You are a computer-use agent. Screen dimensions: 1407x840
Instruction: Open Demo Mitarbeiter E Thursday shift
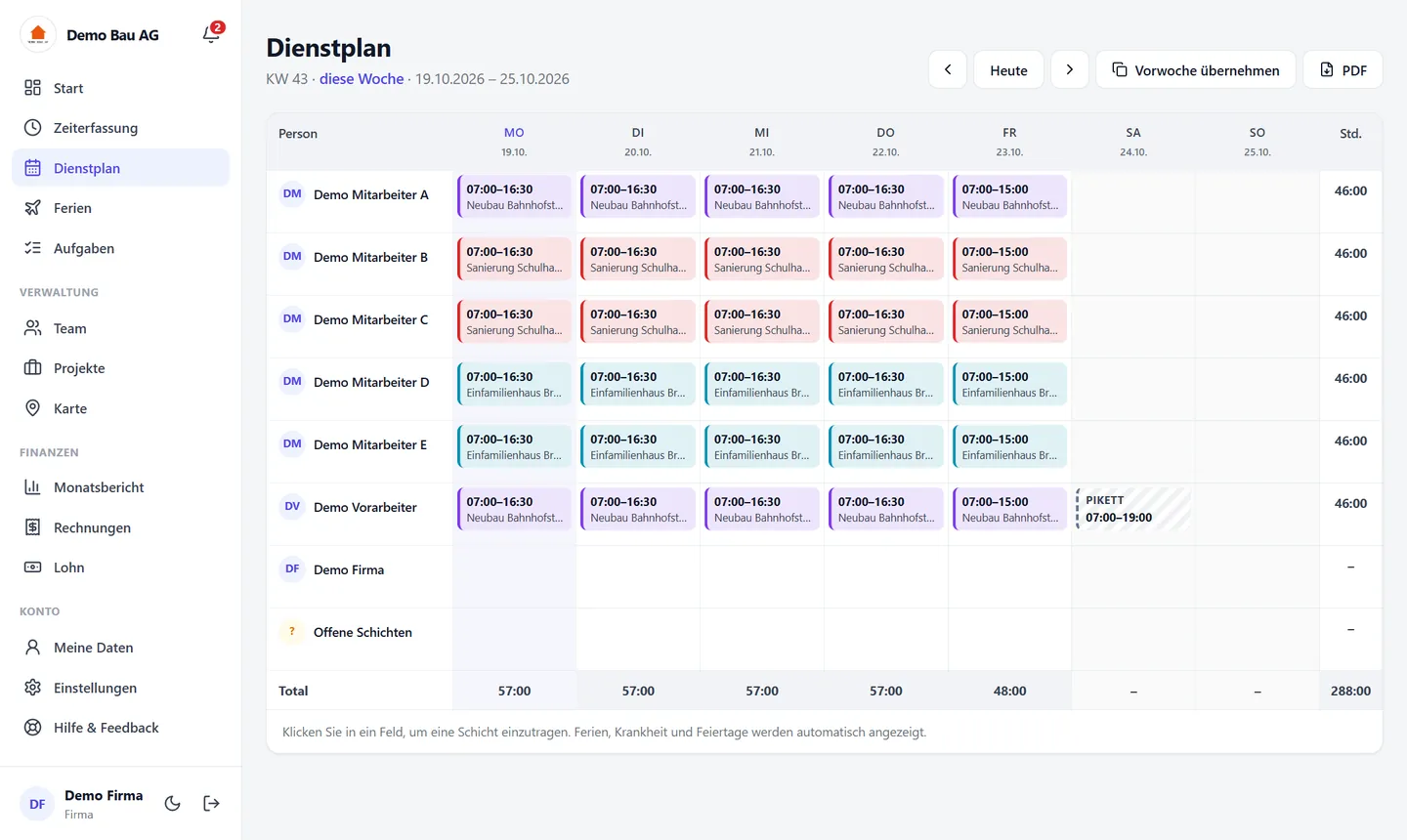(x=886, y=446)
